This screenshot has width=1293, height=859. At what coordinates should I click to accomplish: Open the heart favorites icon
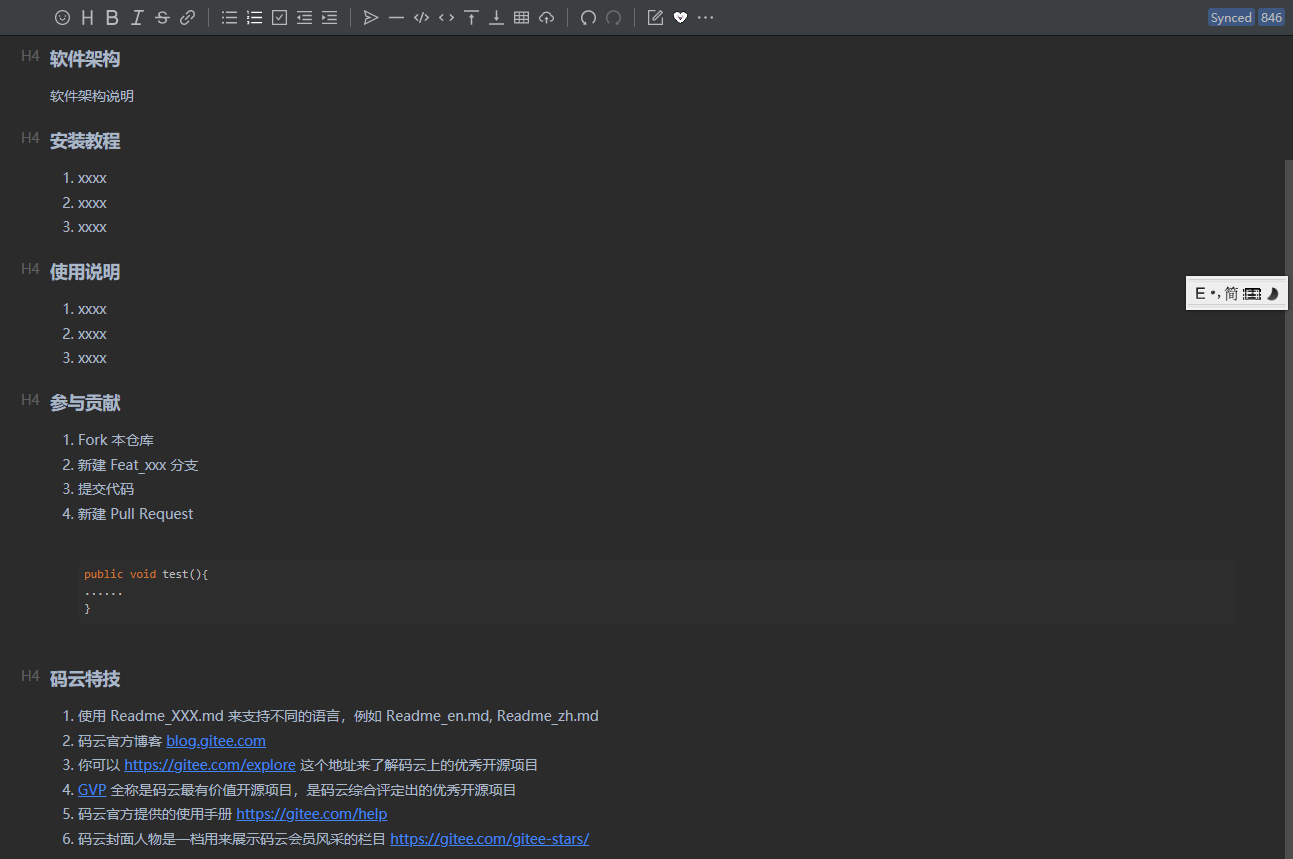680,17
